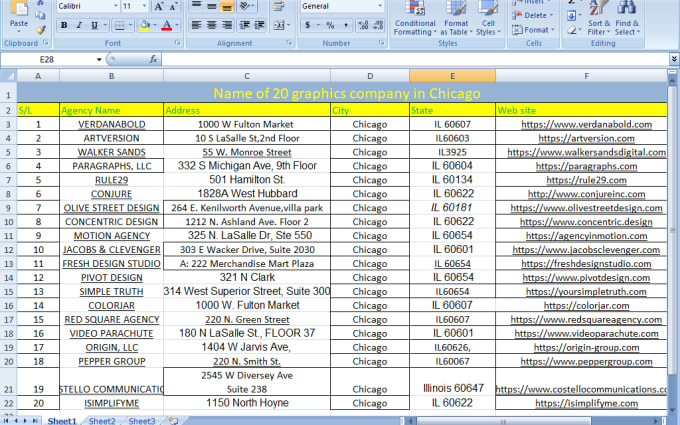
Task: Apply the Accounting dollar format
Action: point(310,25)
